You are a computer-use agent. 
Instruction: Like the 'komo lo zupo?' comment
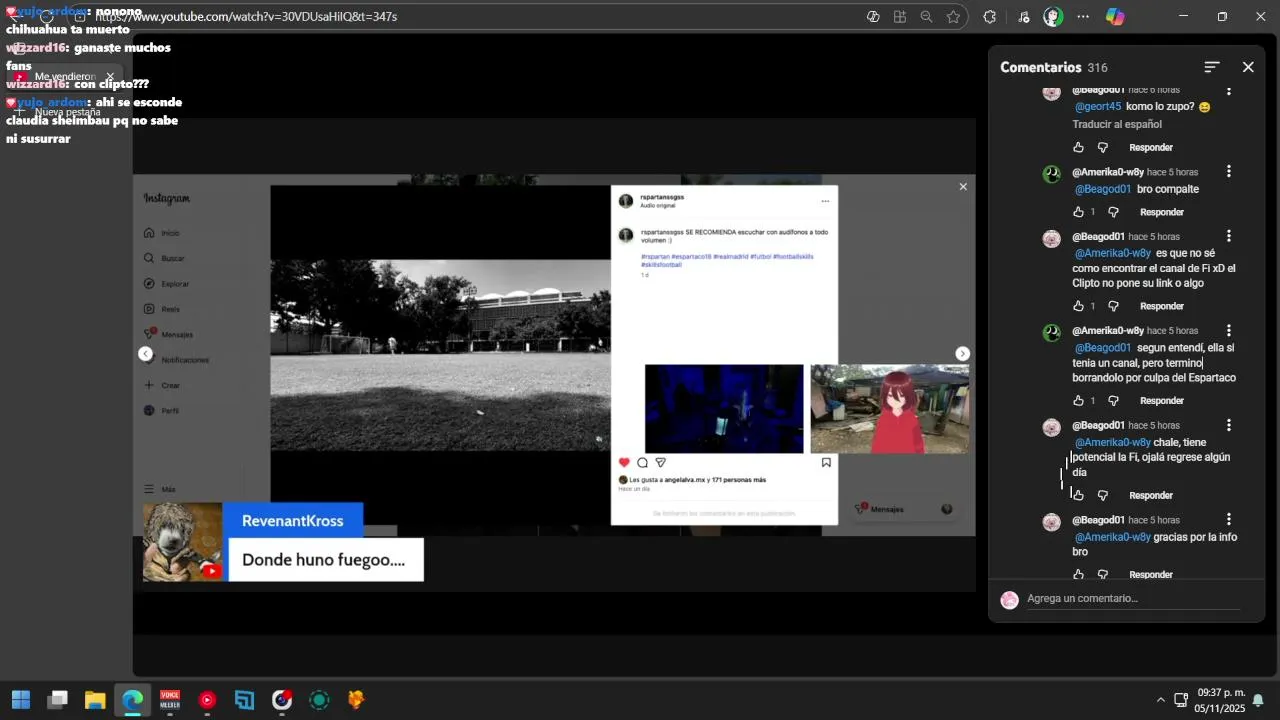(x=1078, y=148)
